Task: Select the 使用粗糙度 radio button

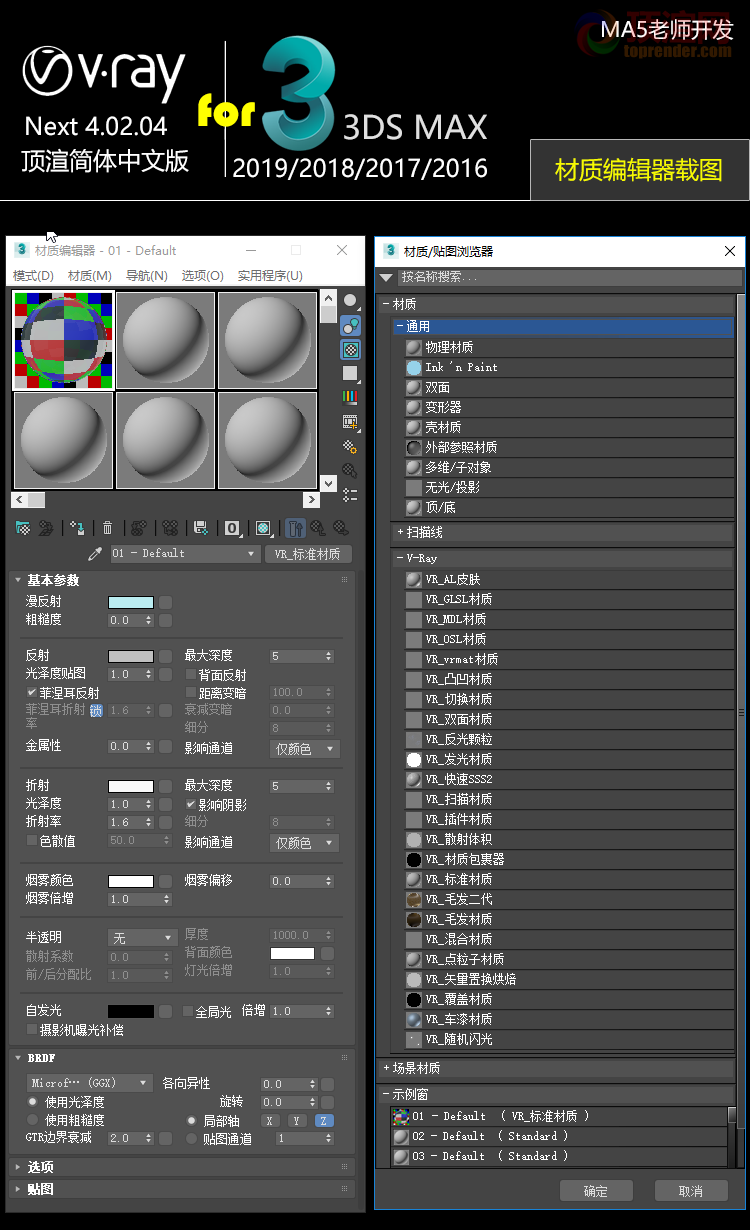Action: 33,1120
